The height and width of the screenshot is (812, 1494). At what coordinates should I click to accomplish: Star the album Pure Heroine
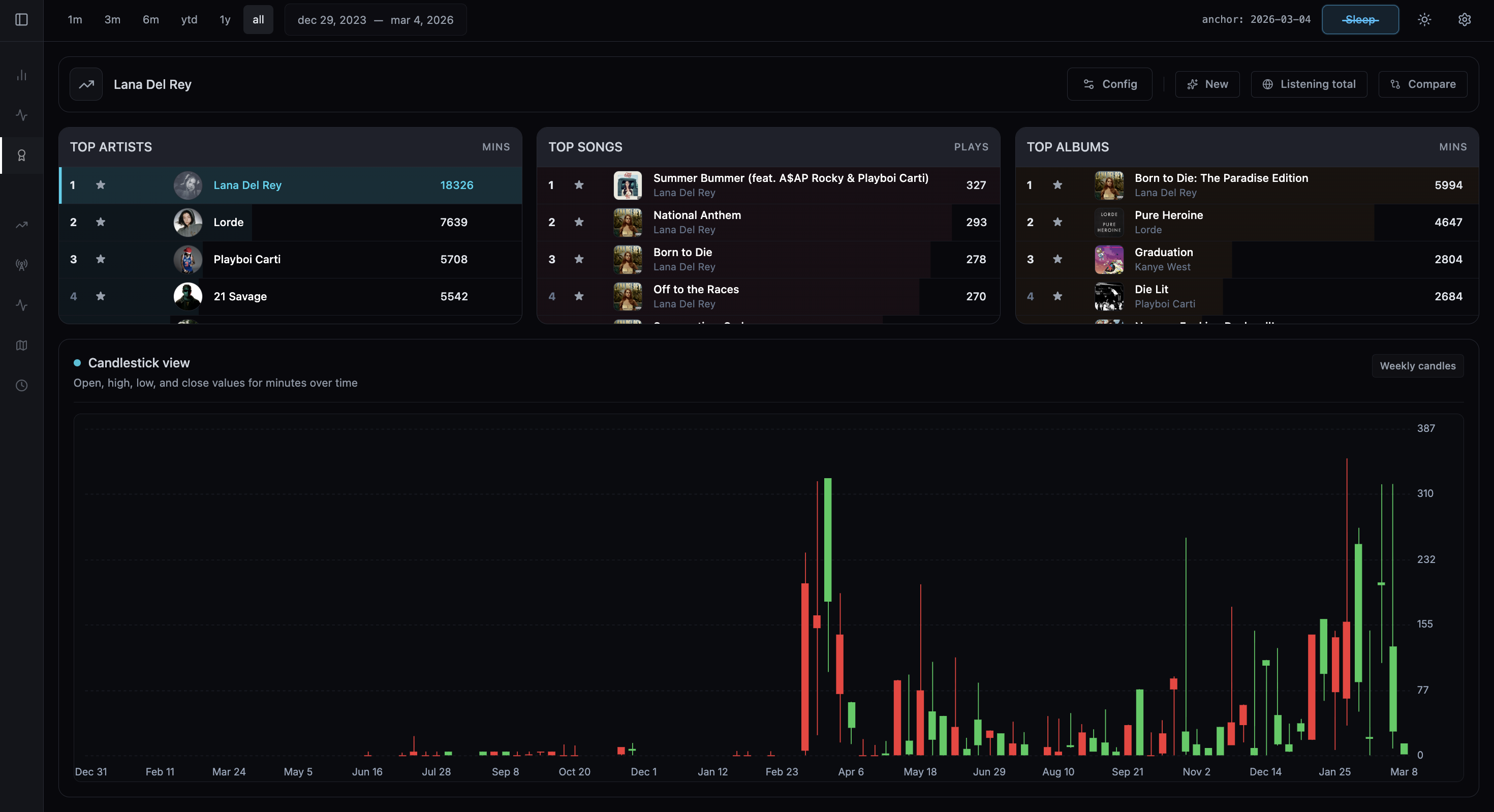point(1058,222)
